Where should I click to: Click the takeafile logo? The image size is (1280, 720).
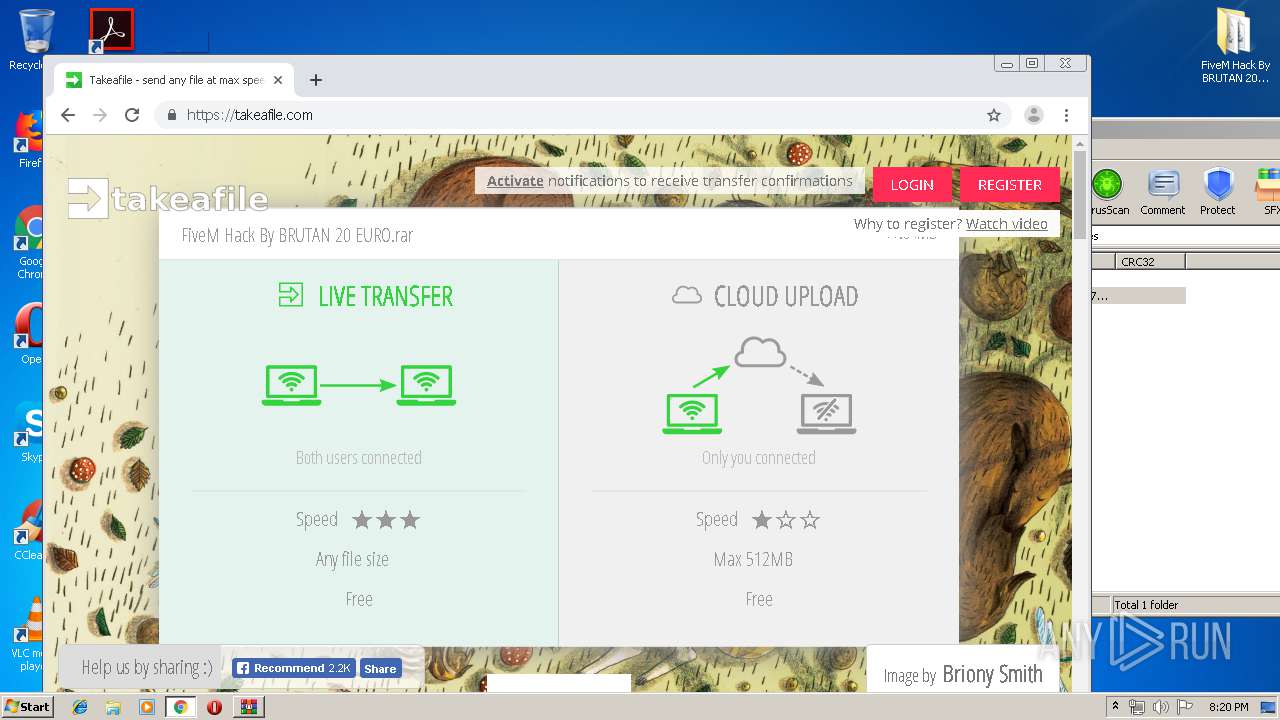(x=168, y=198)
